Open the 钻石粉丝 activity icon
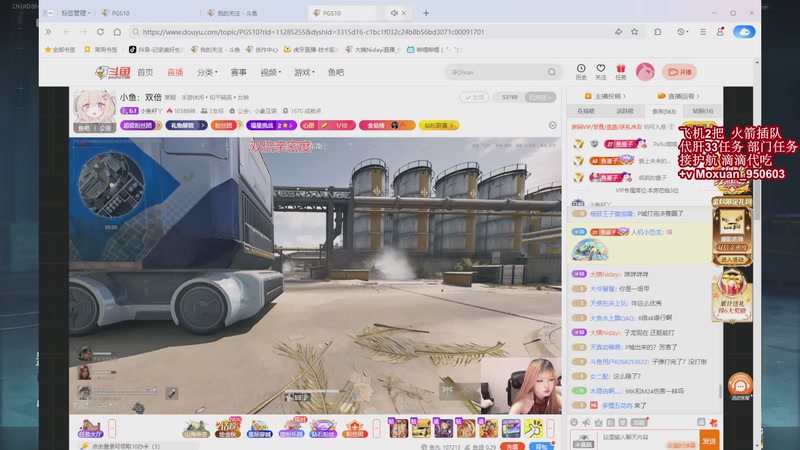This screenshot has height=450, width=800. [323, 429]
